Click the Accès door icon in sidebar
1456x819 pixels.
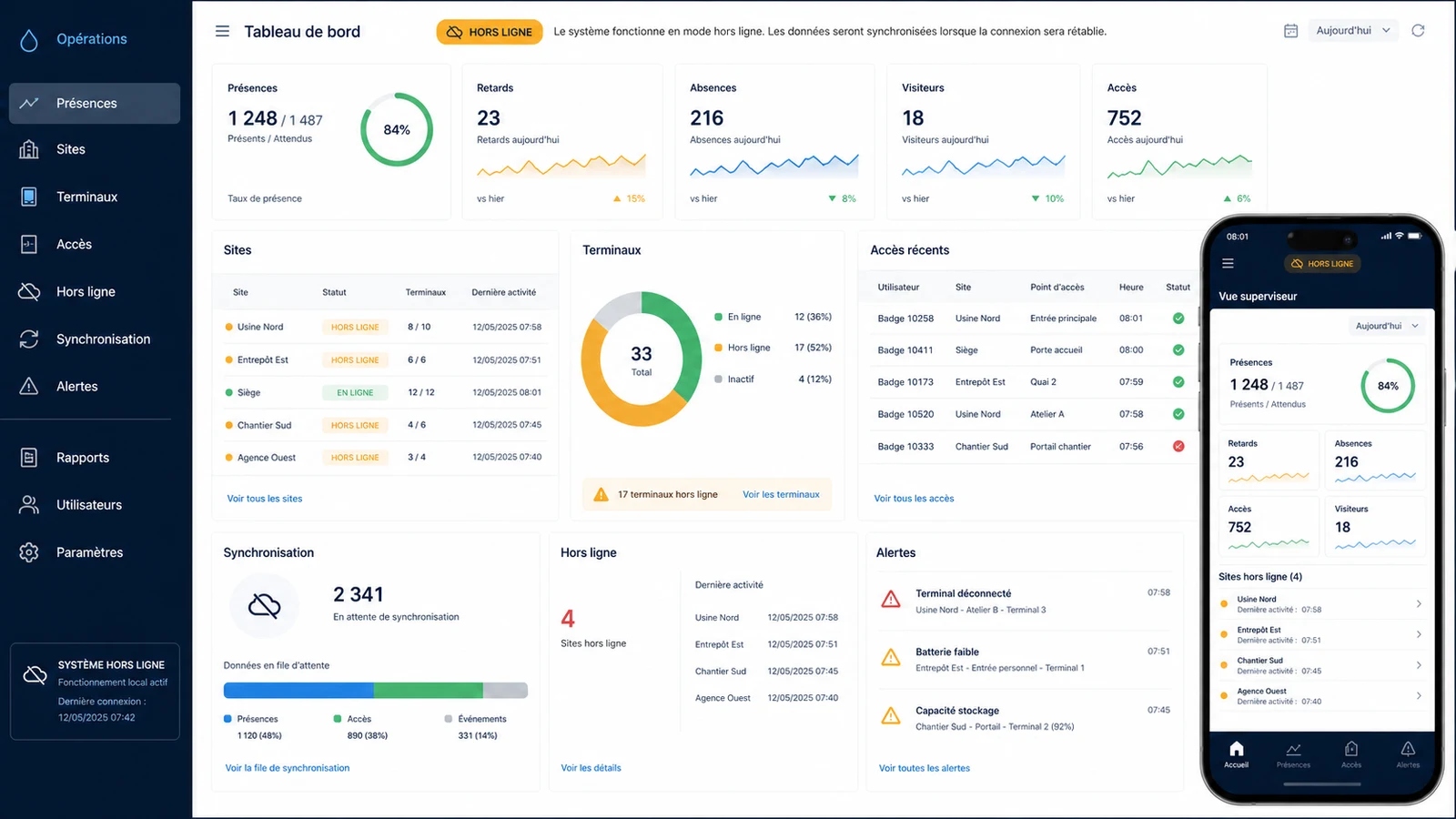(x=29, y=244)
